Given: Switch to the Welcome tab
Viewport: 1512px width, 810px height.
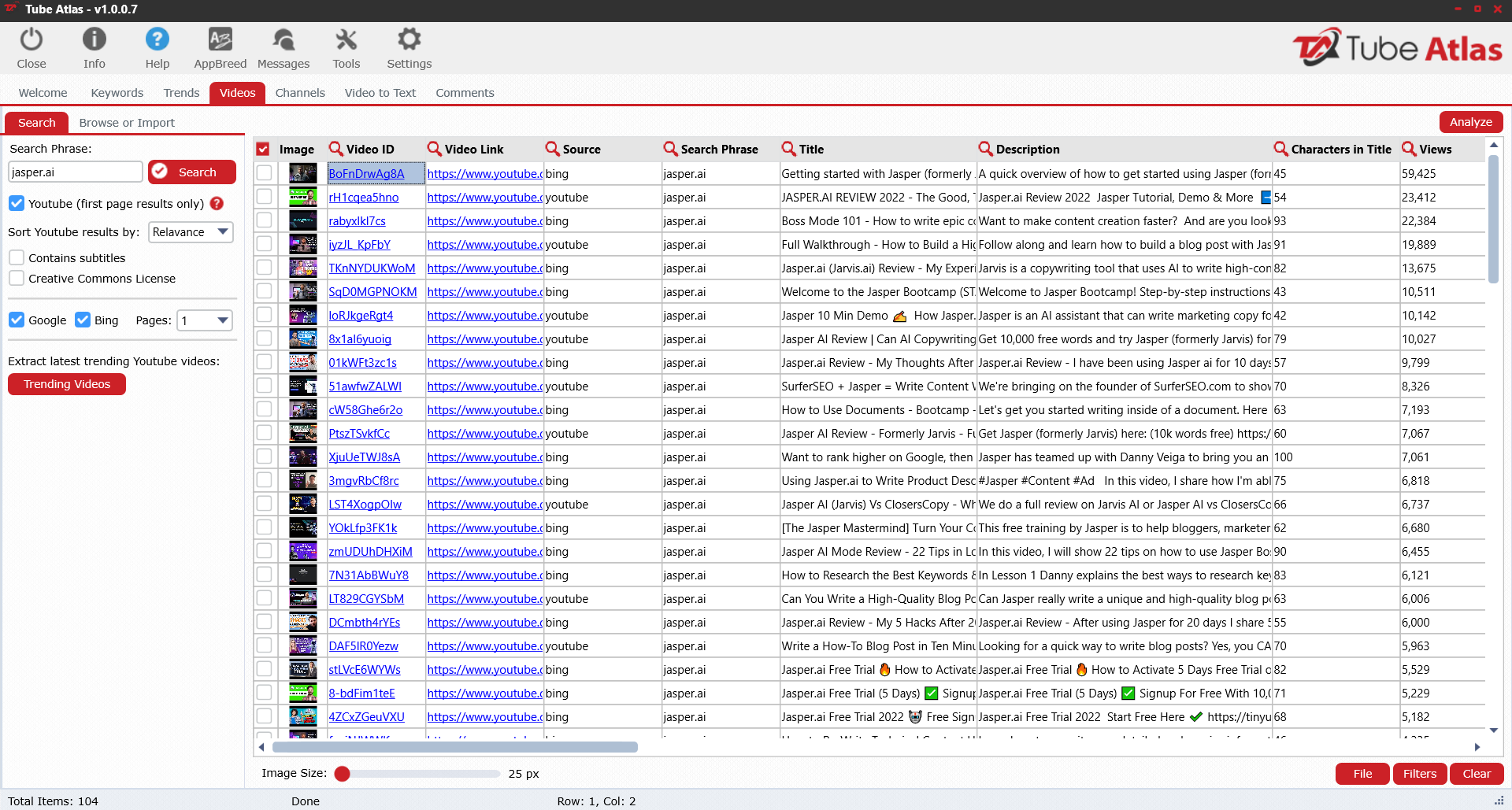Looking at the screenshot, I should tap(43, 93).
